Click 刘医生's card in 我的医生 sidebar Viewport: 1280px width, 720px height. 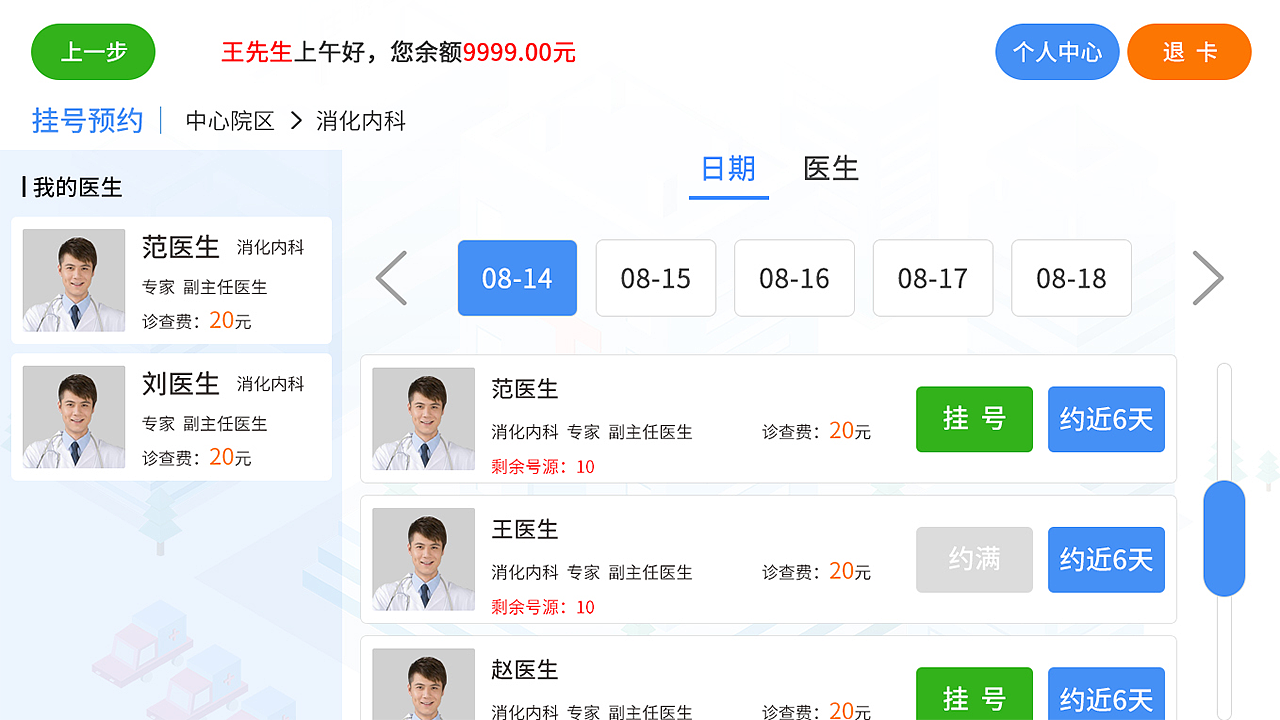(170, 416)
